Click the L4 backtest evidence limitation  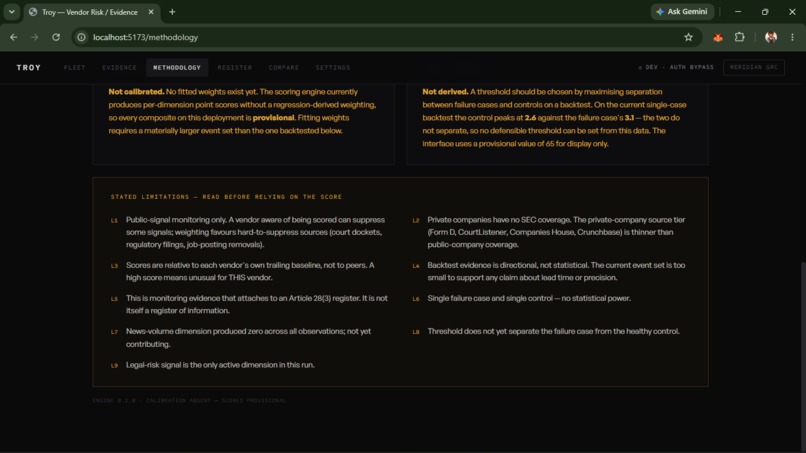[549, 271]
